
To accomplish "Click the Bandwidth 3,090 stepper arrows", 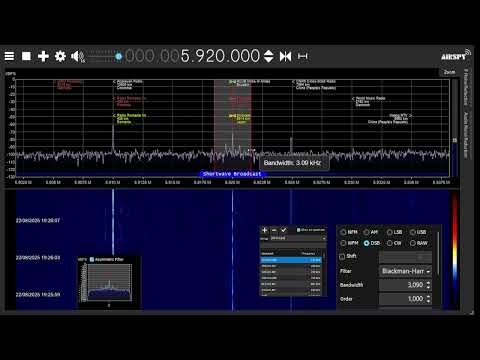I will pos(428,285).
